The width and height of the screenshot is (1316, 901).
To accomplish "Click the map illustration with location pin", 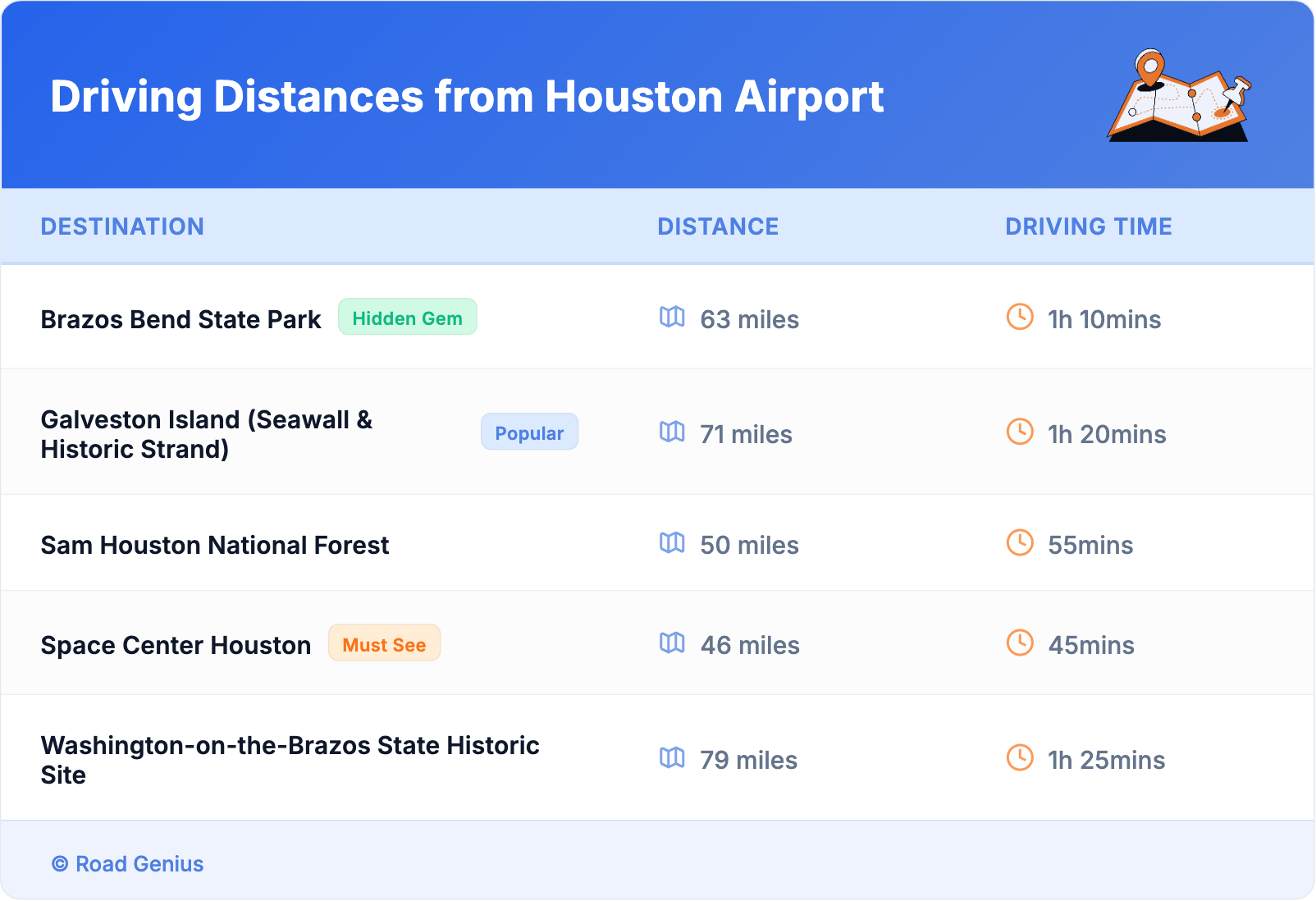I will pos(1179,97).
